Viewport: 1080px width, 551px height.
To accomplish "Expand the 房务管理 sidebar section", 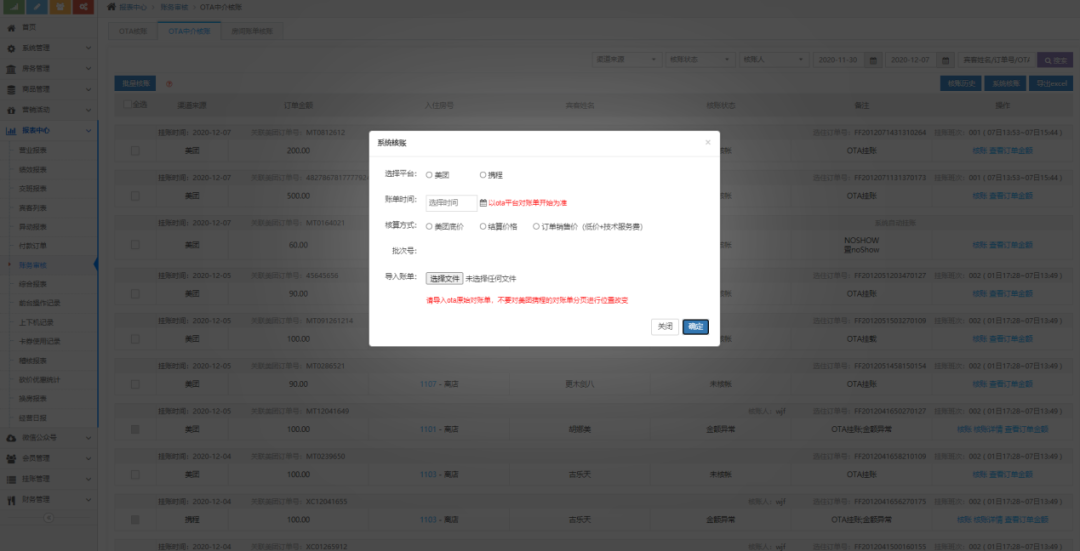I will [x=49, y=69].
